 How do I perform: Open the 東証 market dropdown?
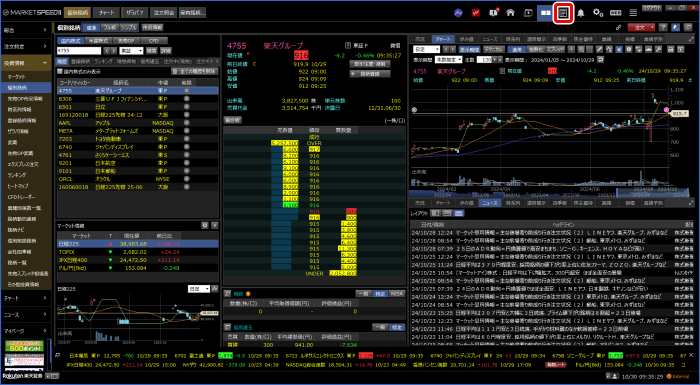(132, 51)
